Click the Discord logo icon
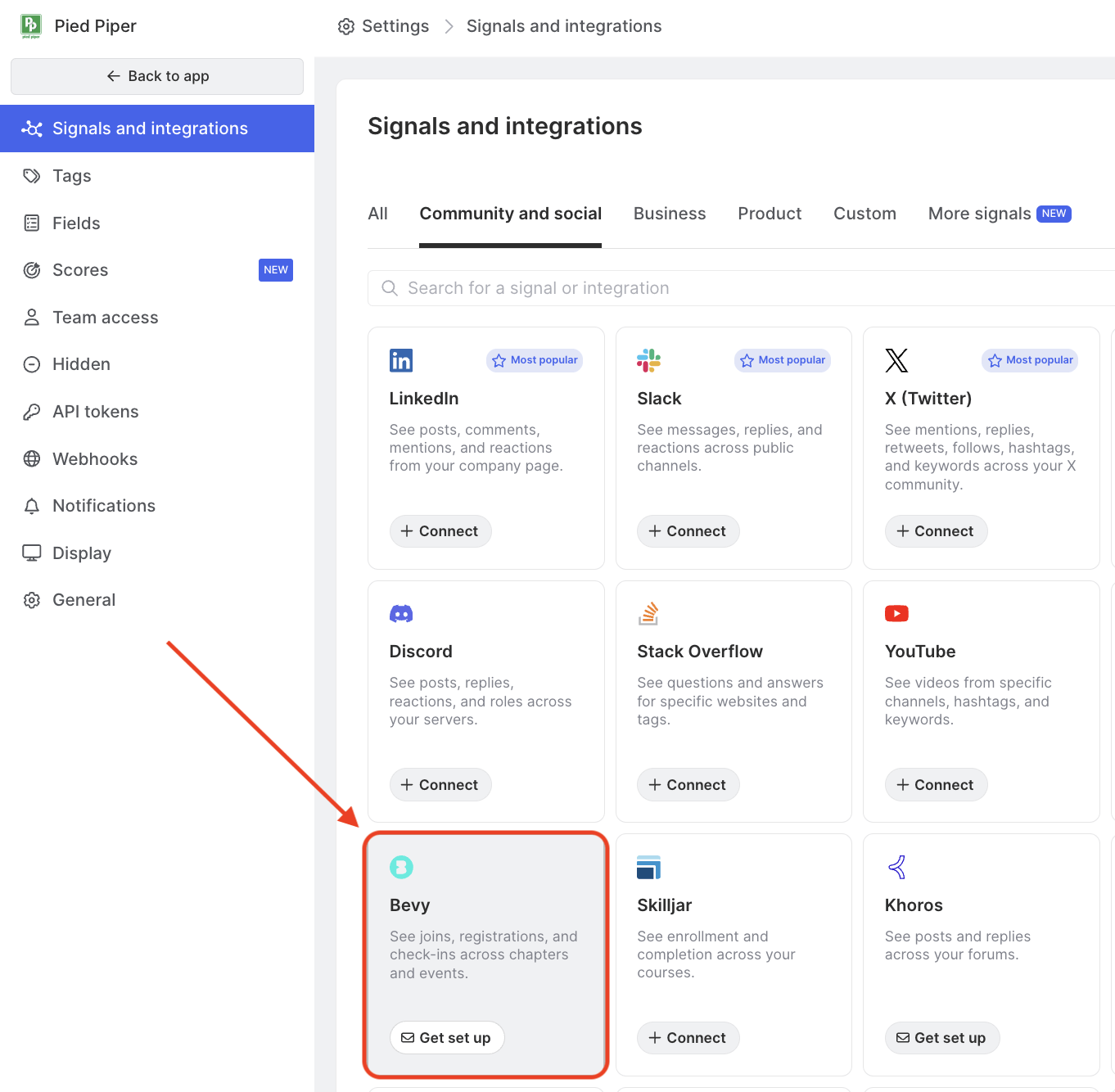Viewport: 1115px width, 1092px height. click(x=401, y=614)
